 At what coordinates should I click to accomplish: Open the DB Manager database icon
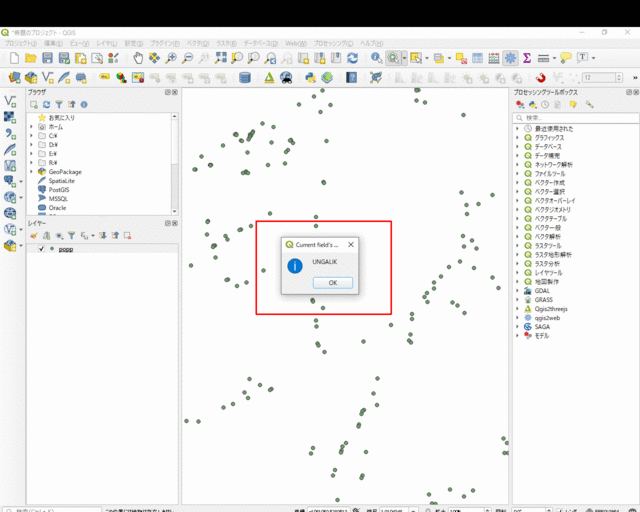(x=244, y=78)
